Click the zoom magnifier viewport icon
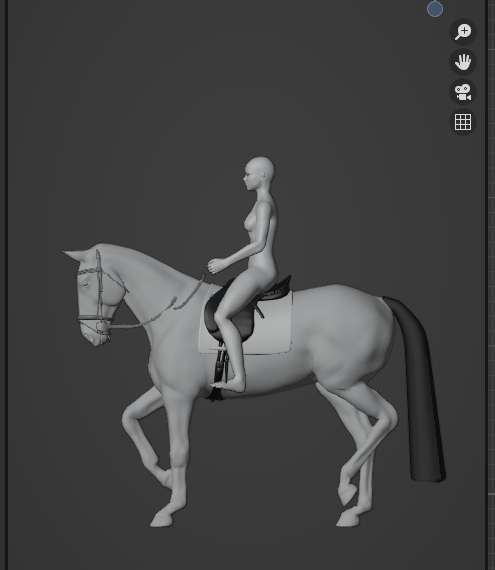This screenshot has height=570, width=495. pyautogui.click(x=463, y=32)
